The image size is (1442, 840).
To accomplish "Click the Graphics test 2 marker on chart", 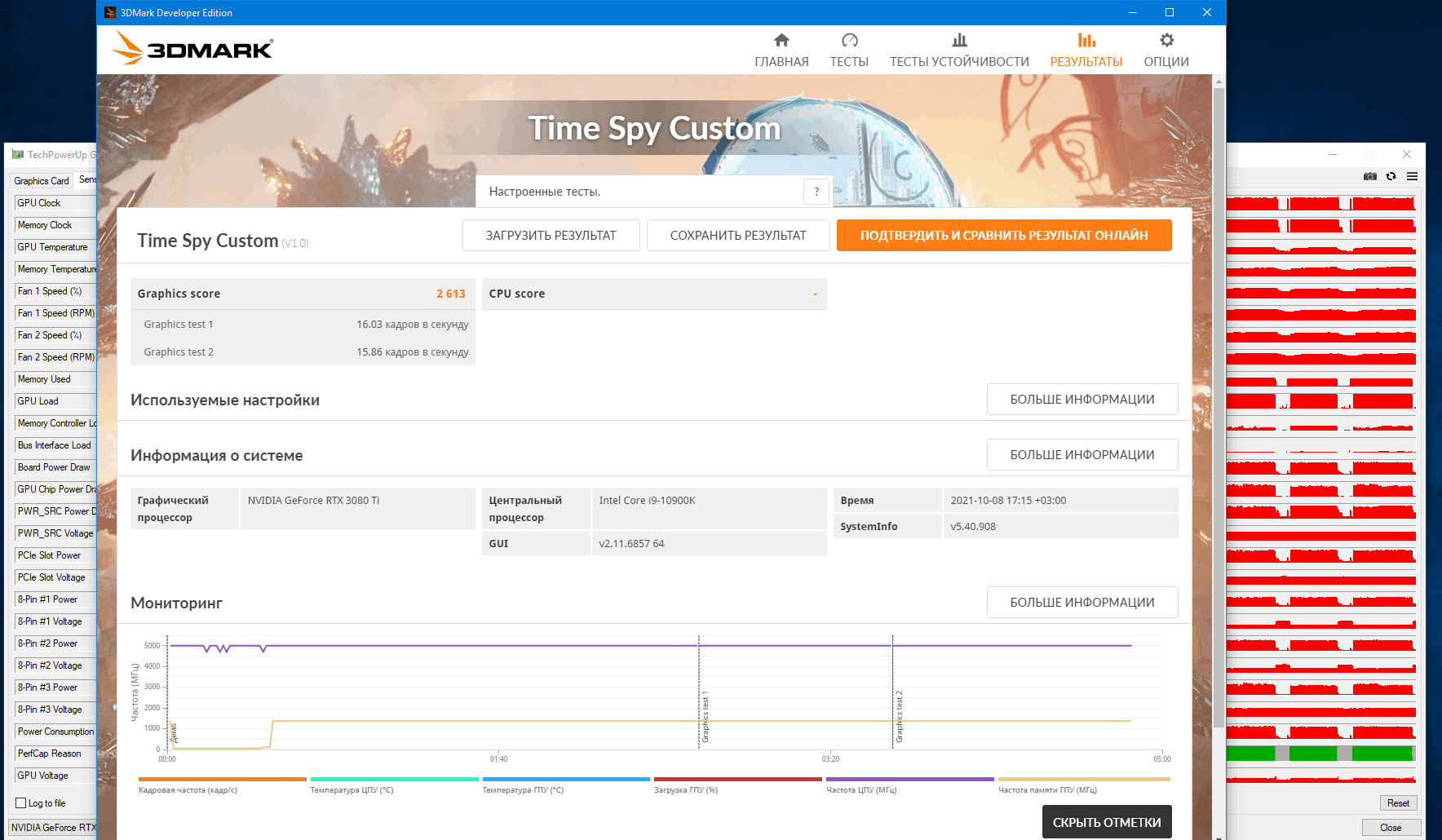I will pyautogui.click(x=900, y=716).
